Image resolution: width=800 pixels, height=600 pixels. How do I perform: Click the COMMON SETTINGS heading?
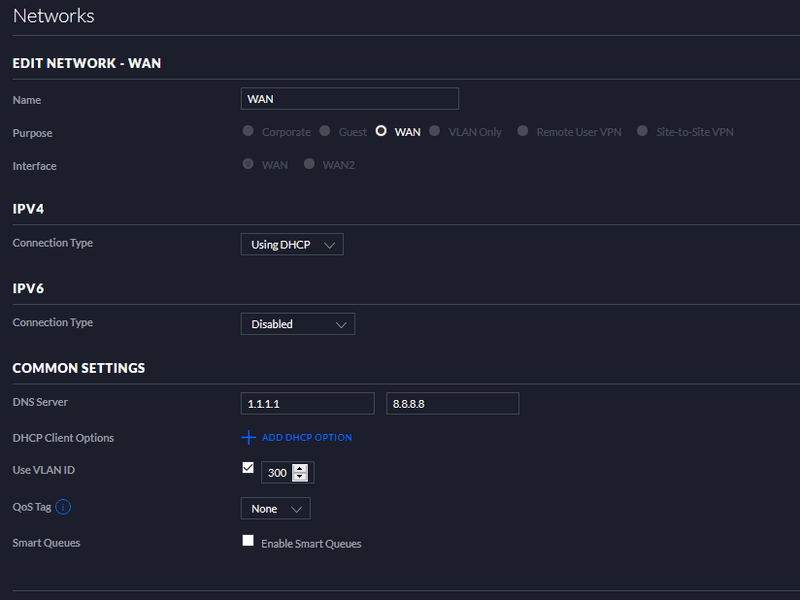point(79,368)
